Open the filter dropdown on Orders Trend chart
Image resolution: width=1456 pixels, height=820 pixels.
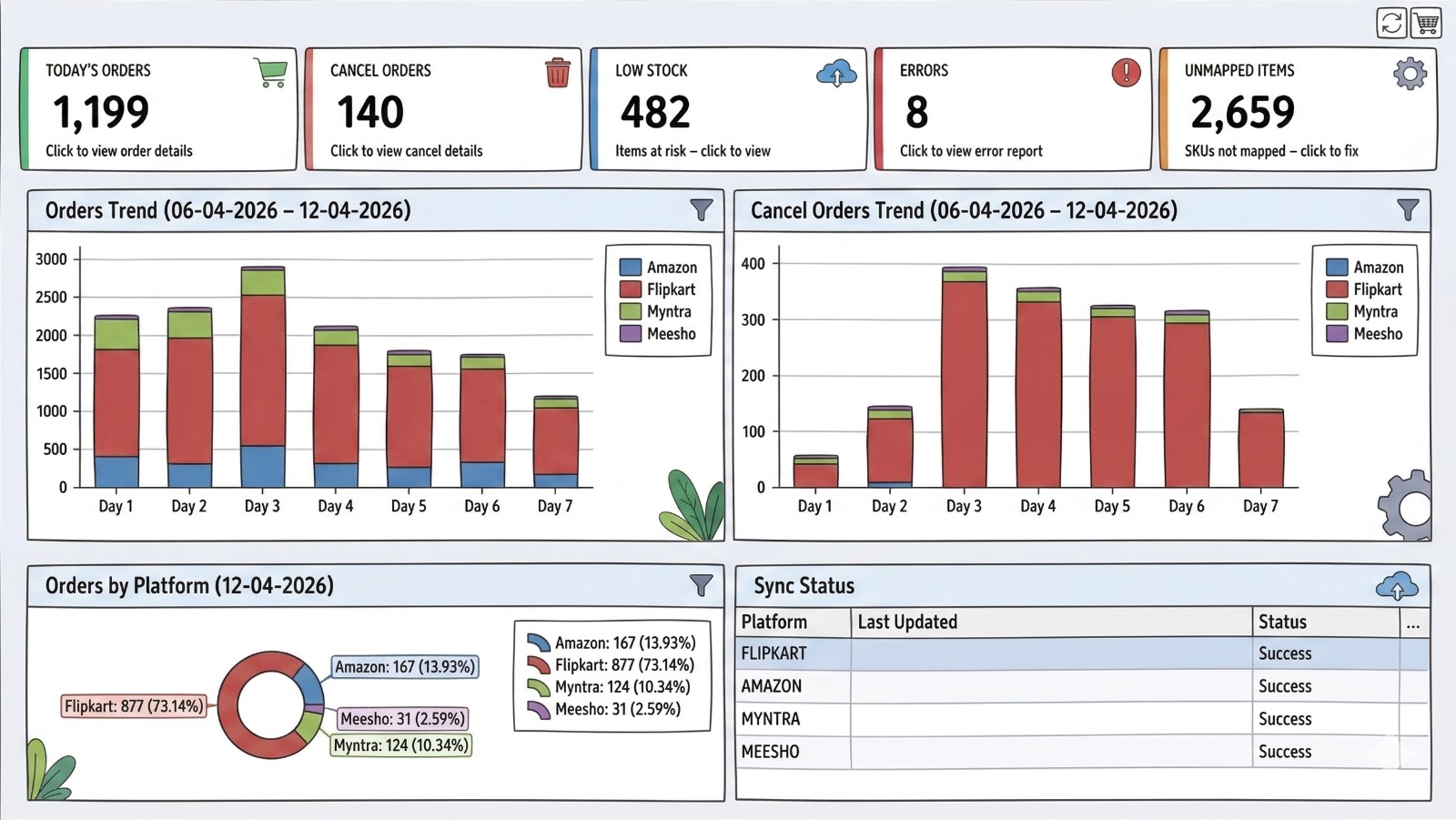point(701,210)
